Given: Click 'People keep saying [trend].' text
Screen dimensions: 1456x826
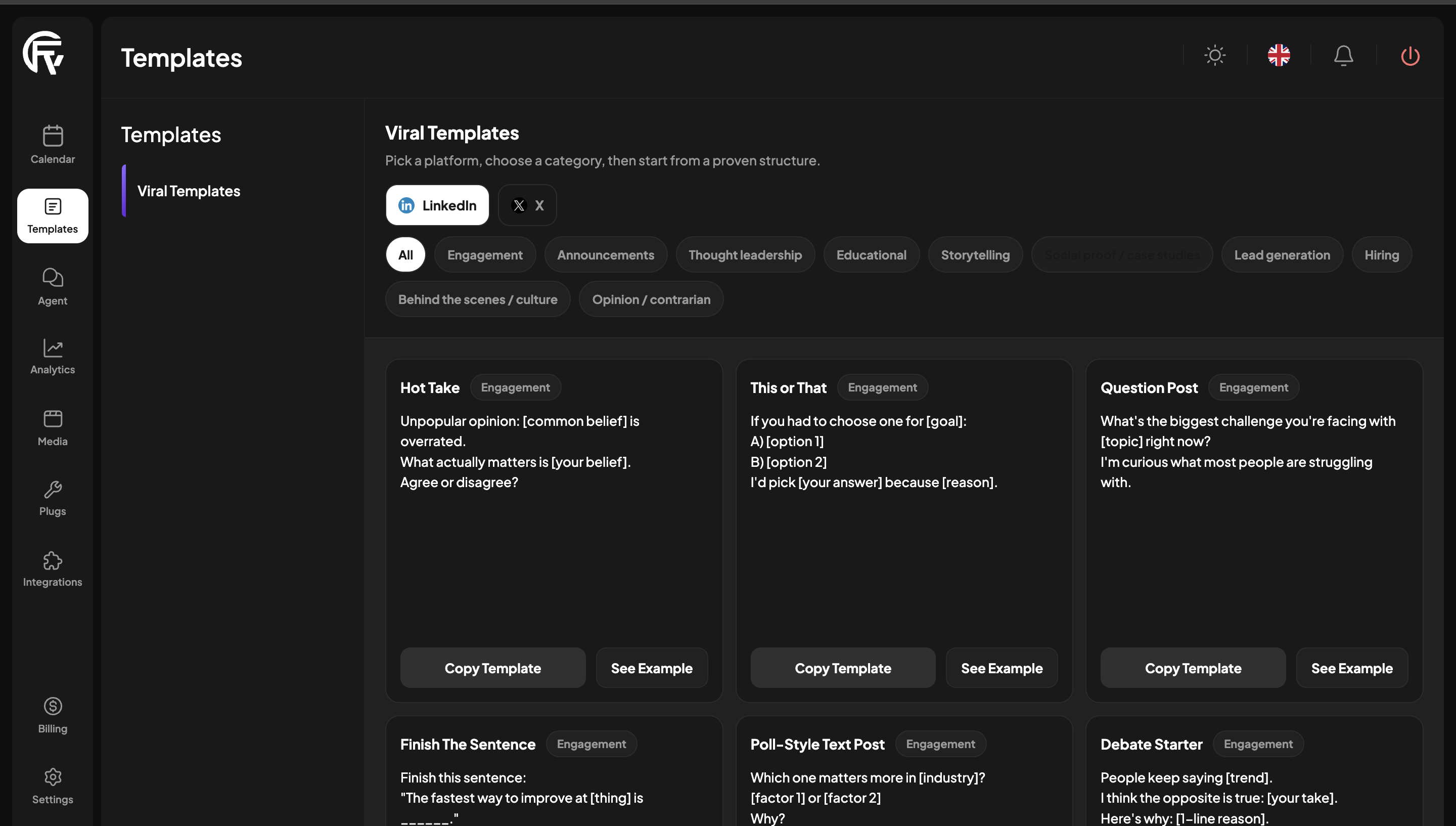Looking at the screenshot, I should (1186, 777).
